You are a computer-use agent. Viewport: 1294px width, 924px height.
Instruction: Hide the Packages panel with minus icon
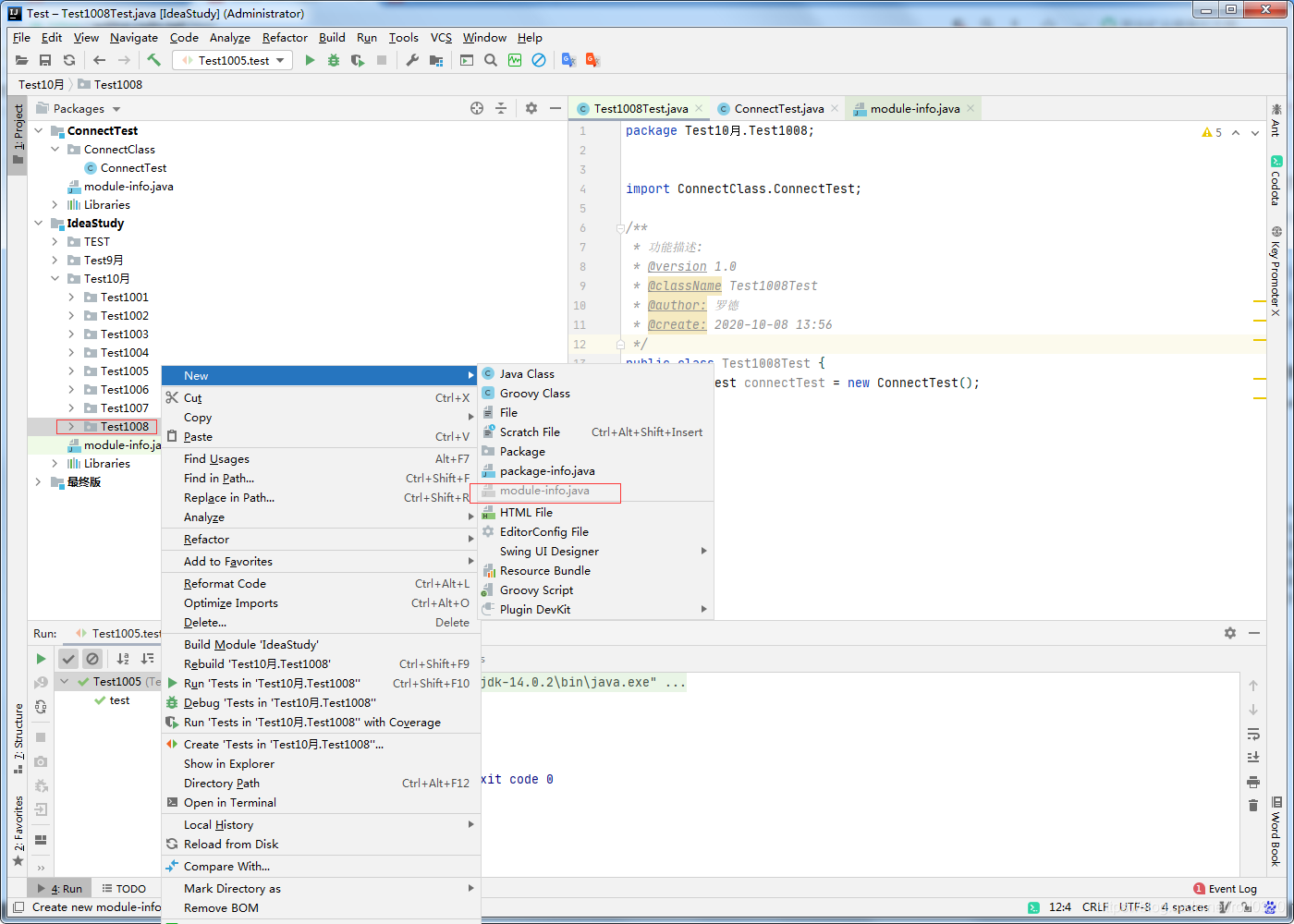point(555,108)
